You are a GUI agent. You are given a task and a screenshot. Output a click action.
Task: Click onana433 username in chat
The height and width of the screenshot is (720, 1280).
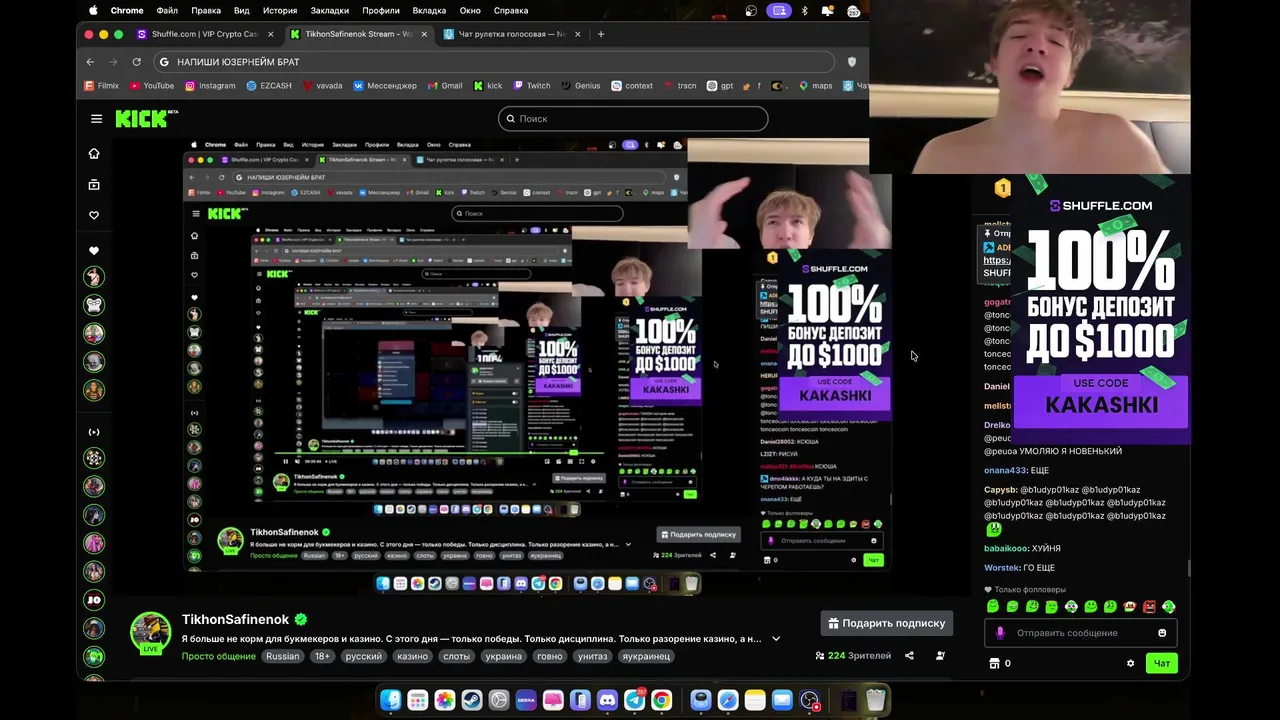pyautogui.click(x=1005, y=471)
